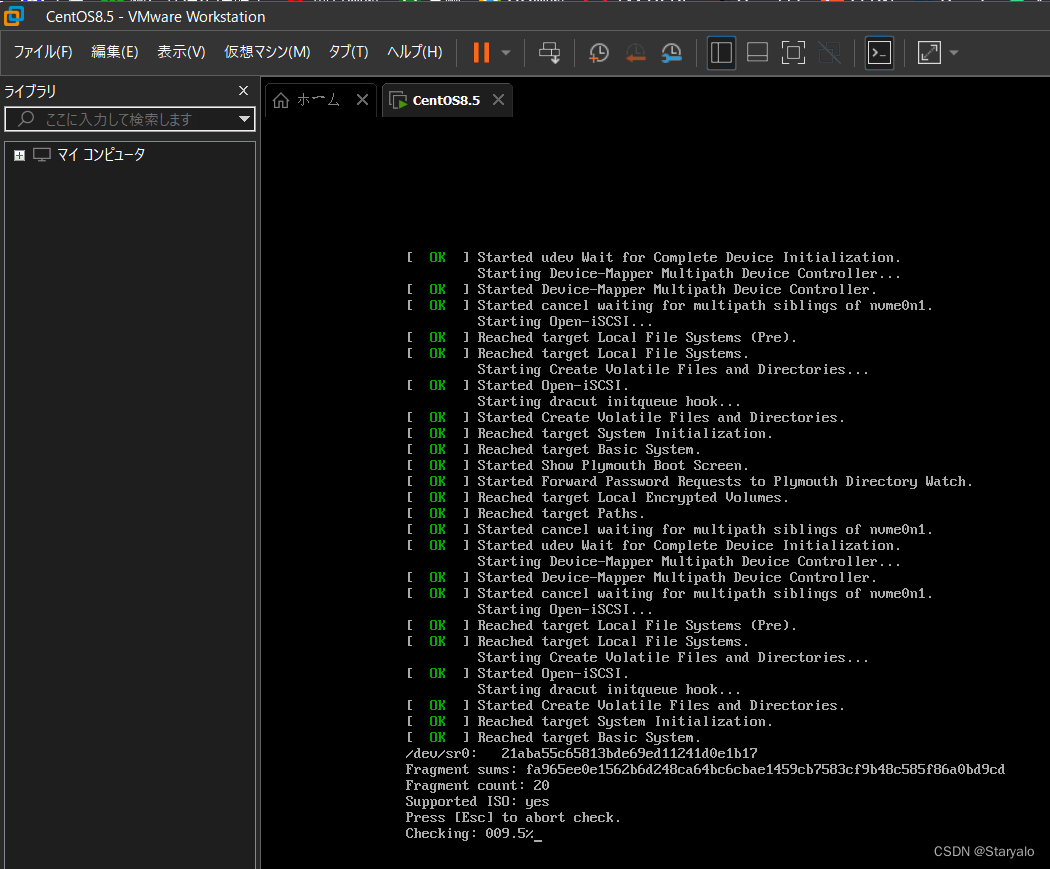The image size is (1050, 869).
Task: Select マイ コンピュータ in the library tree
Action: pyautogui.click(x=101, y=155)
